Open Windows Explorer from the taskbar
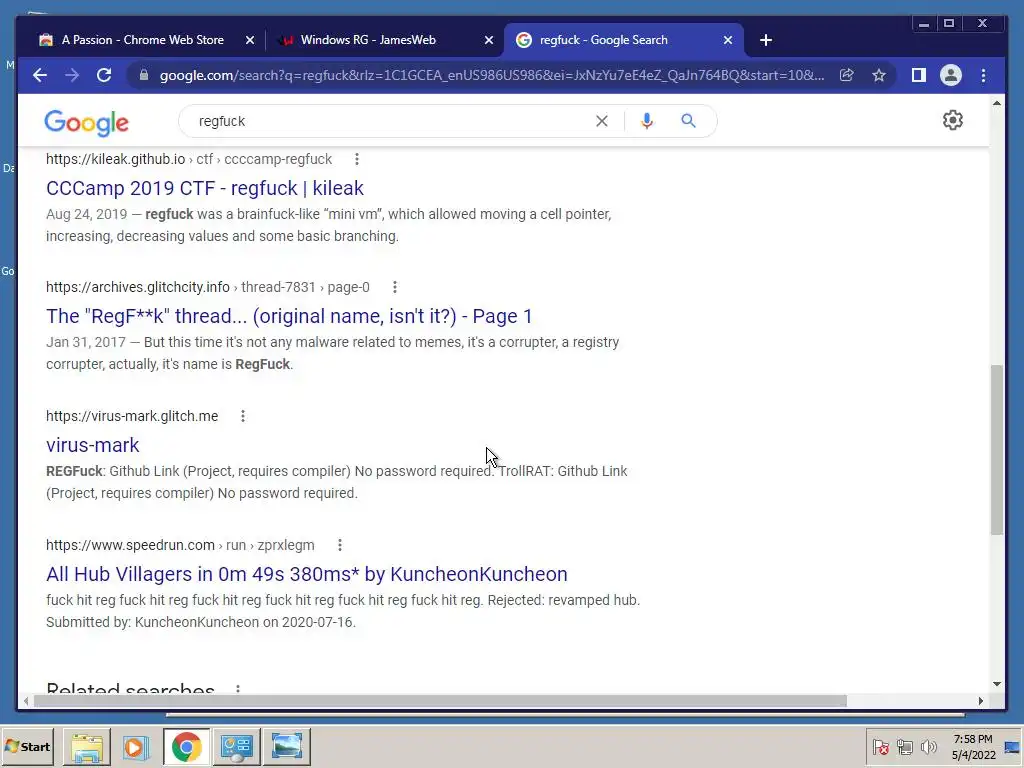 [86, 746]
